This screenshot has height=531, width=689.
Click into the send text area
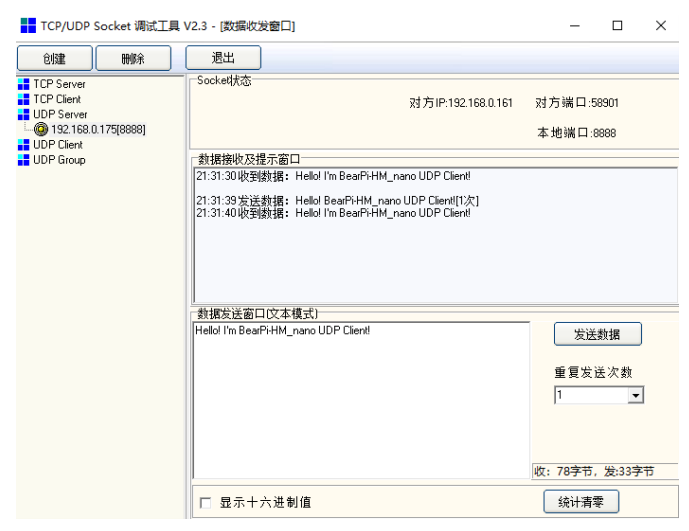pyautogui.click(x=361, y=400)
